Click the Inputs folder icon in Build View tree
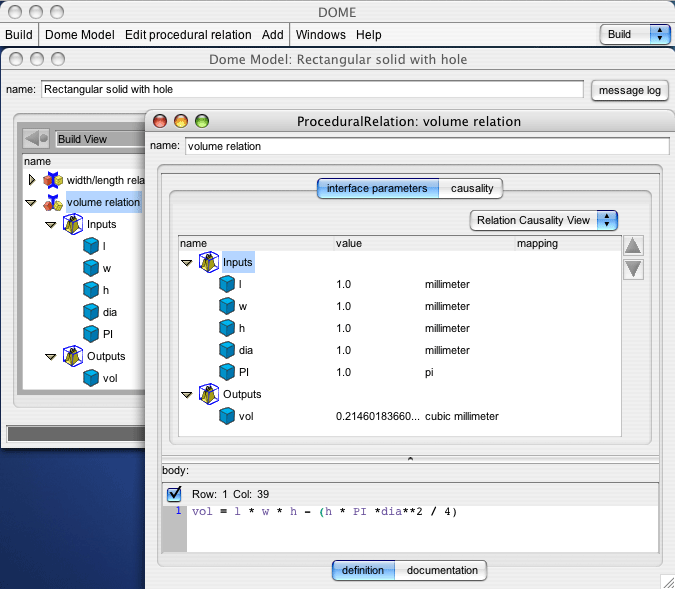 [x=73, y=224]
